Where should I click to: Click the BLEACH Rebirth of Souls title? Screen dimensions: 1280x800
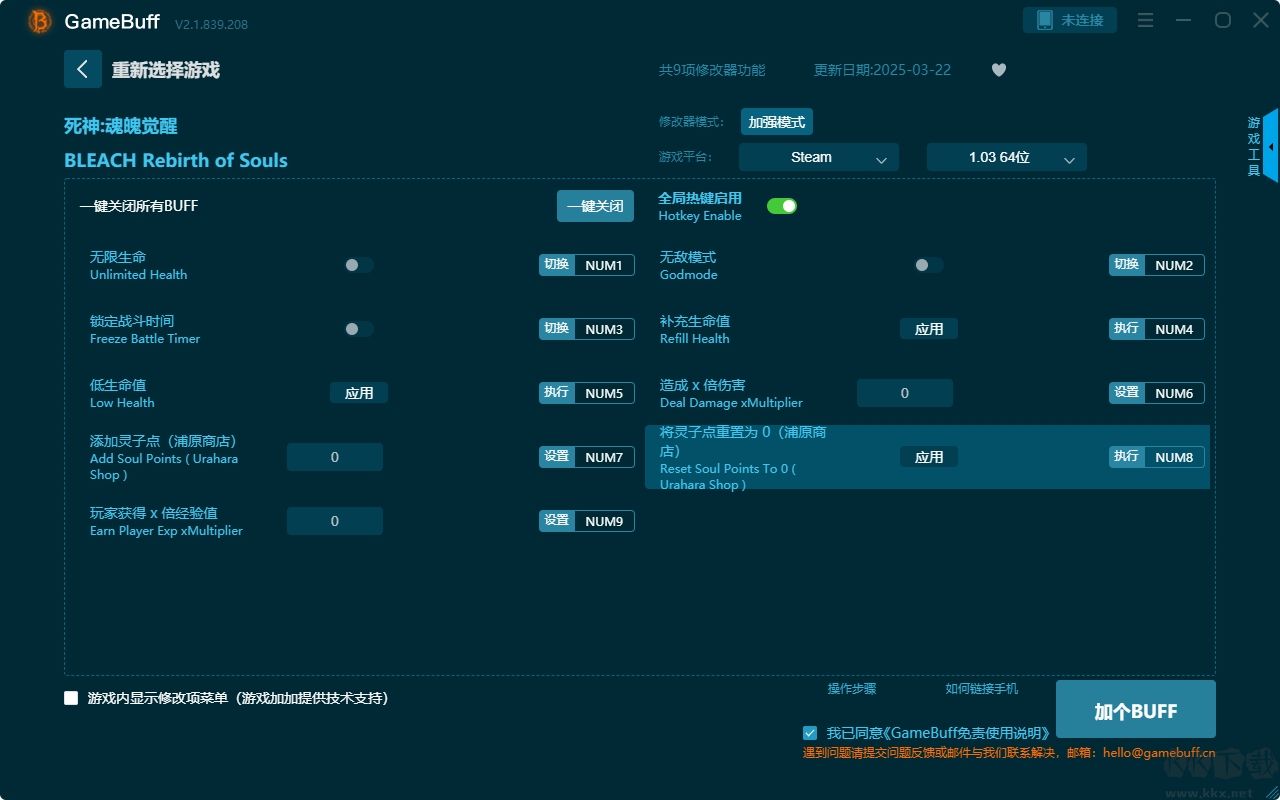[176, 160]
